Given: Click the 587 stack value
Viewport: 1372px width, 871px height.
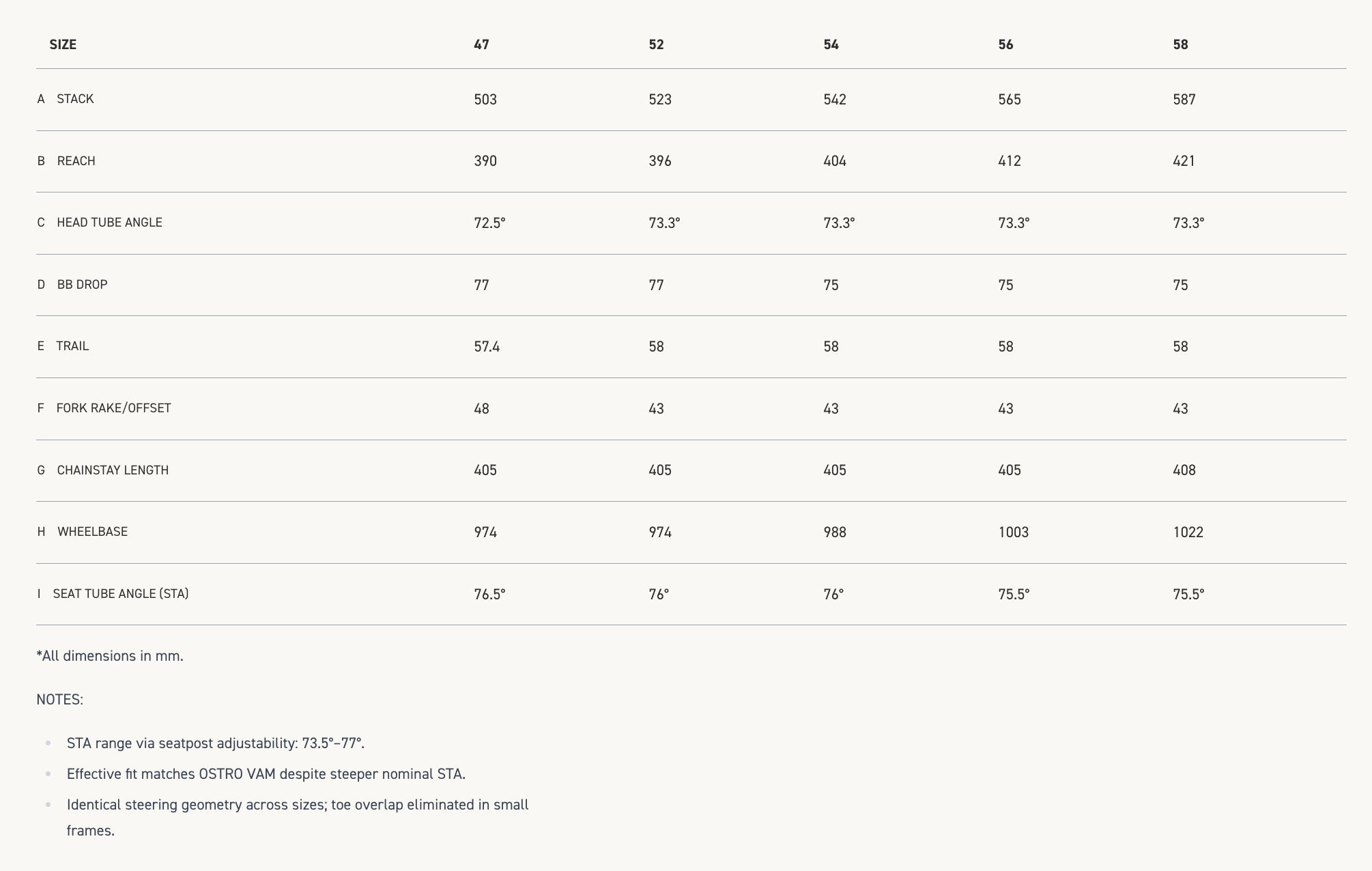Looking at the screenshot, I should point(1184,100).
